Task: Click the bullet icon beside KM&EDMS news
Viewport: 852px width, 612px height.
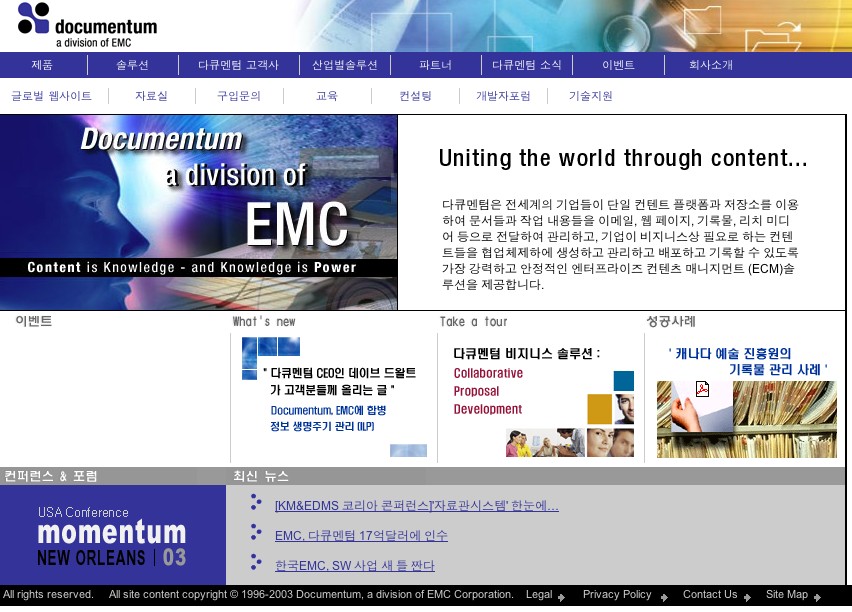Action: point(255,502)
